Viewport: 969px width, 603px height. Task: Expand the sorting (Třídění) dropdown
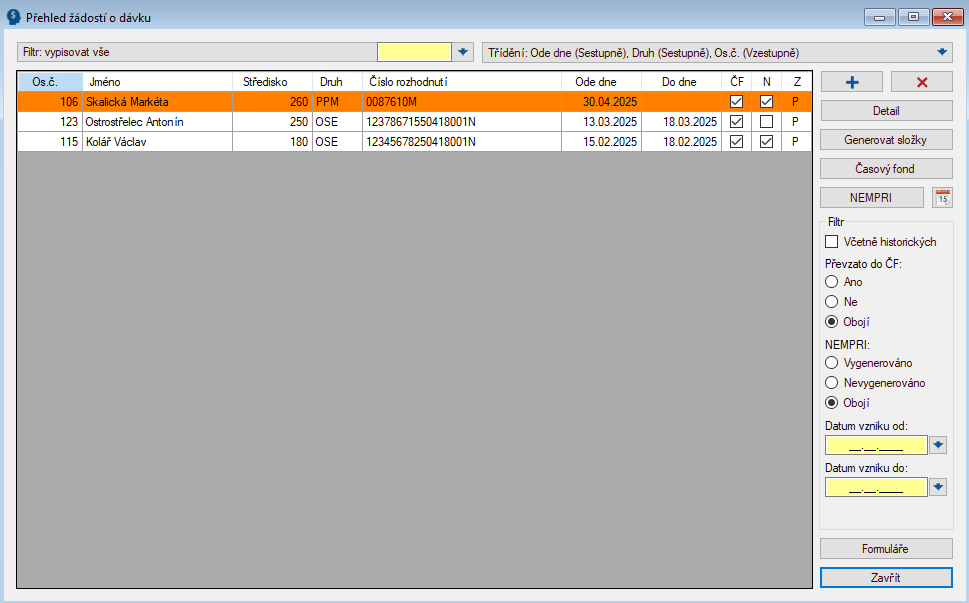(941, 52)
